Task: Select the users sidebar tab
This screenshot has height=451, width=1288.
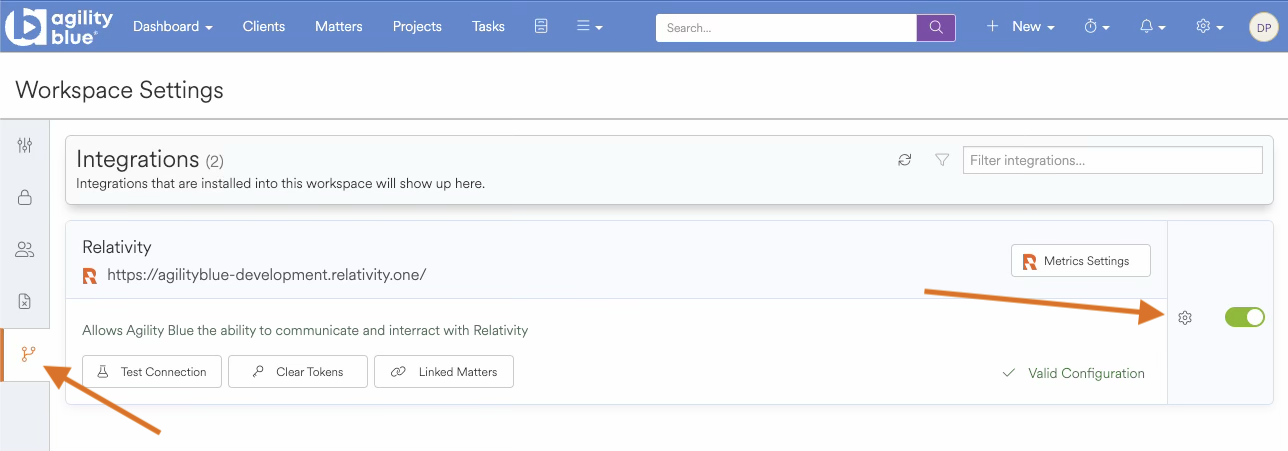Action: [x=25, y=250]
